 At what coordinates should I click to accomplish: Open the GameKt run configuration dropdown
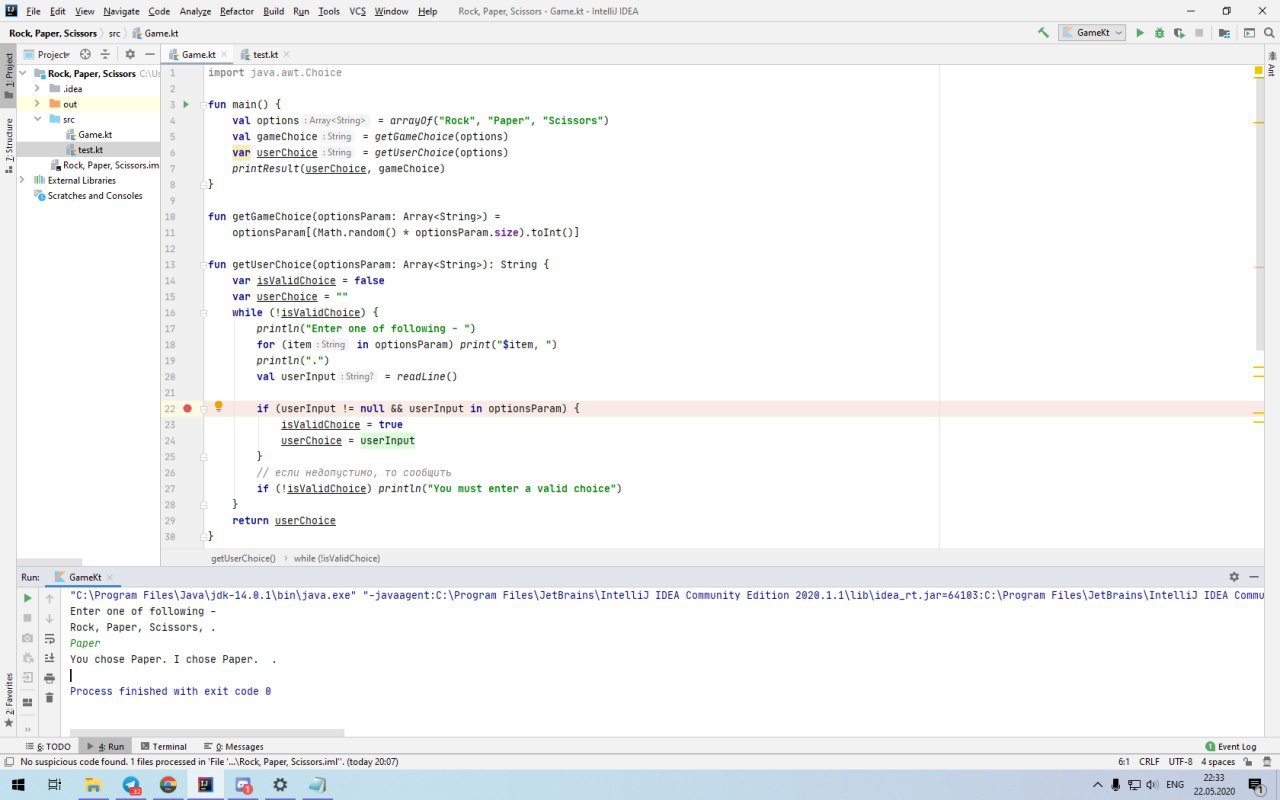1092,33
